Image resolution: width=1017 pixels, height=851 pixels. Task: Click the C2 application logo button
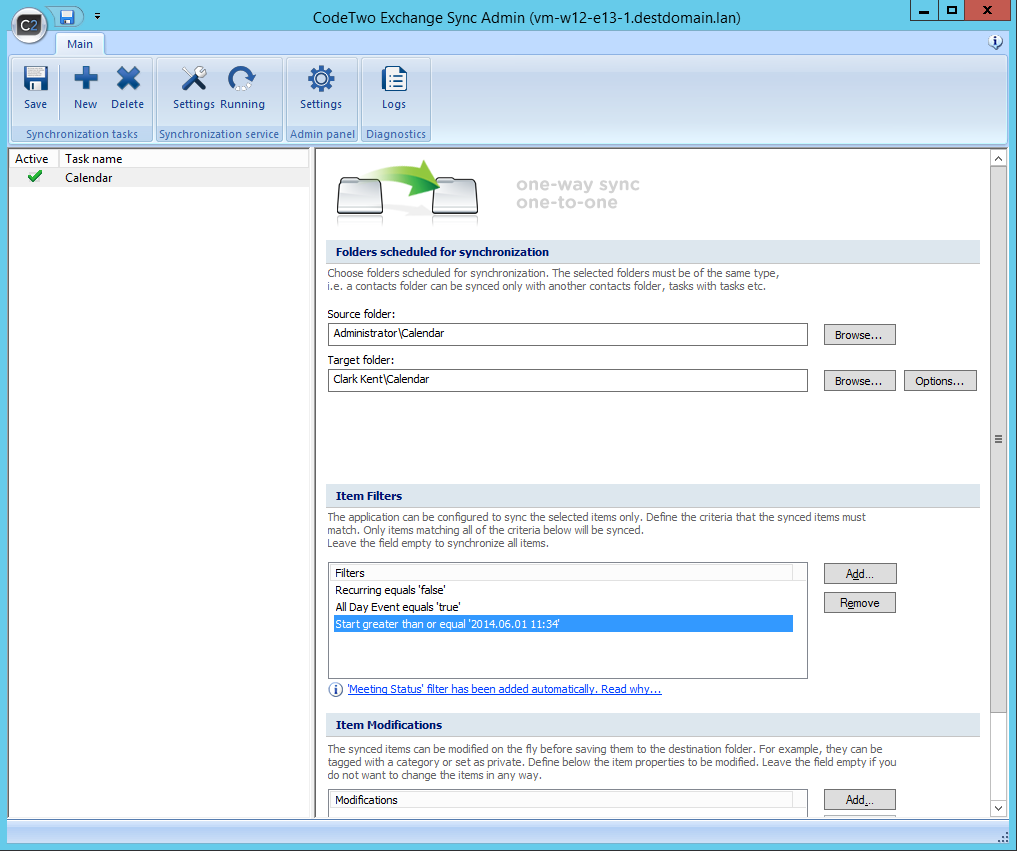coord(29,25)
